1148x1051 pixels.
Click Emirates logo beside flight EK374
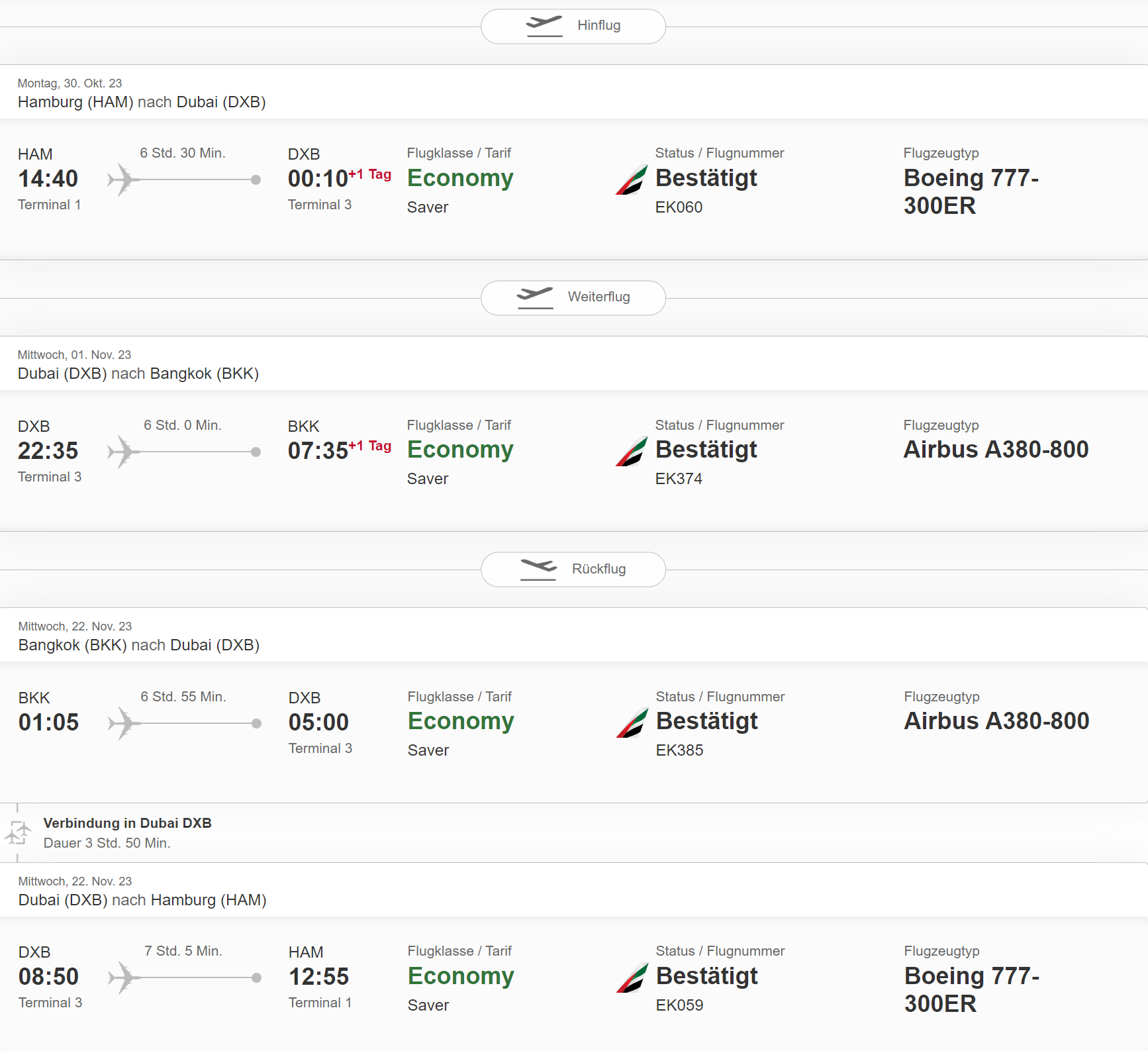coord(632,451)
